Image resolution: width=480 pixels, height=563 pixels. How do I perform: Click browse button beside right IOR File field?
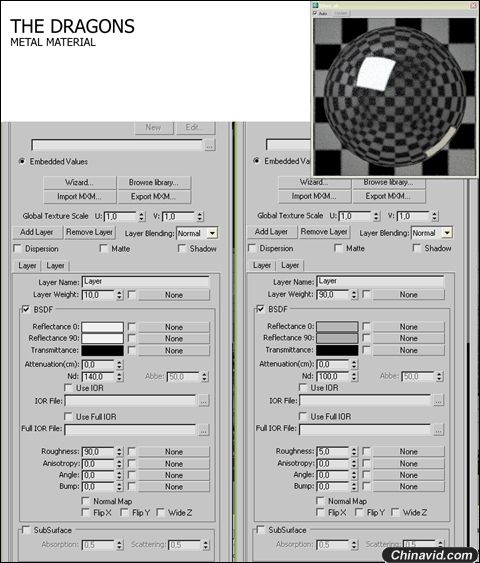438,400
